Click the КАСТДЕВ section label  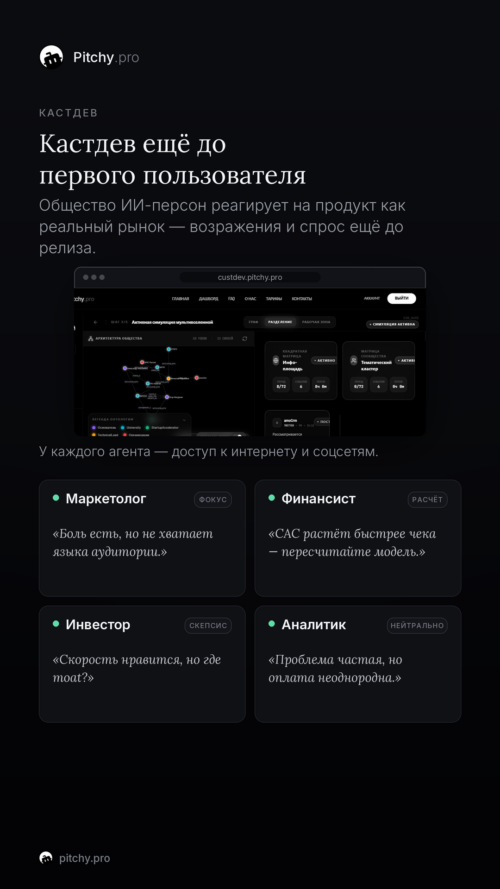point(69,113)
